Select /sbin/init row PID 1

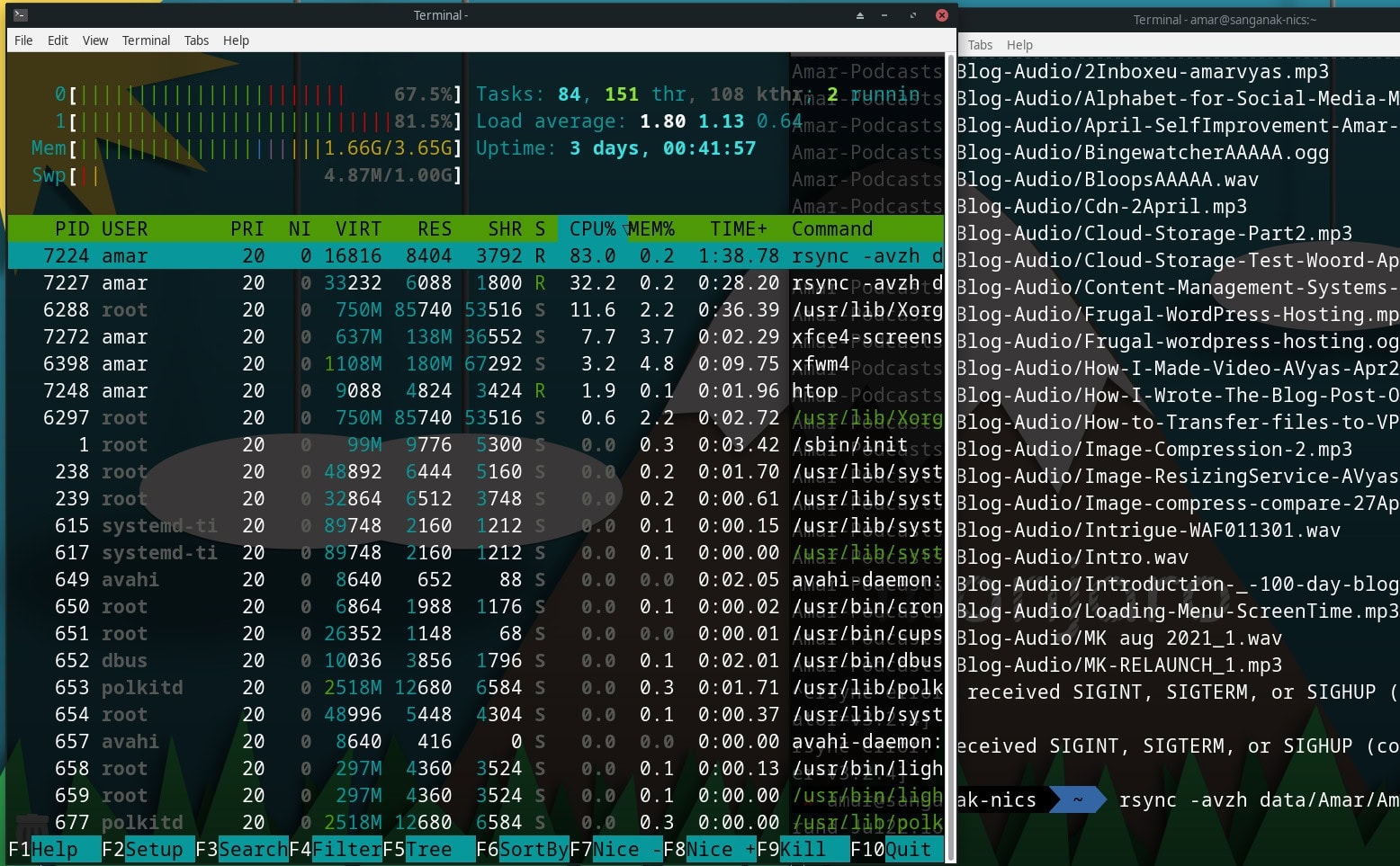click(475, 444)
